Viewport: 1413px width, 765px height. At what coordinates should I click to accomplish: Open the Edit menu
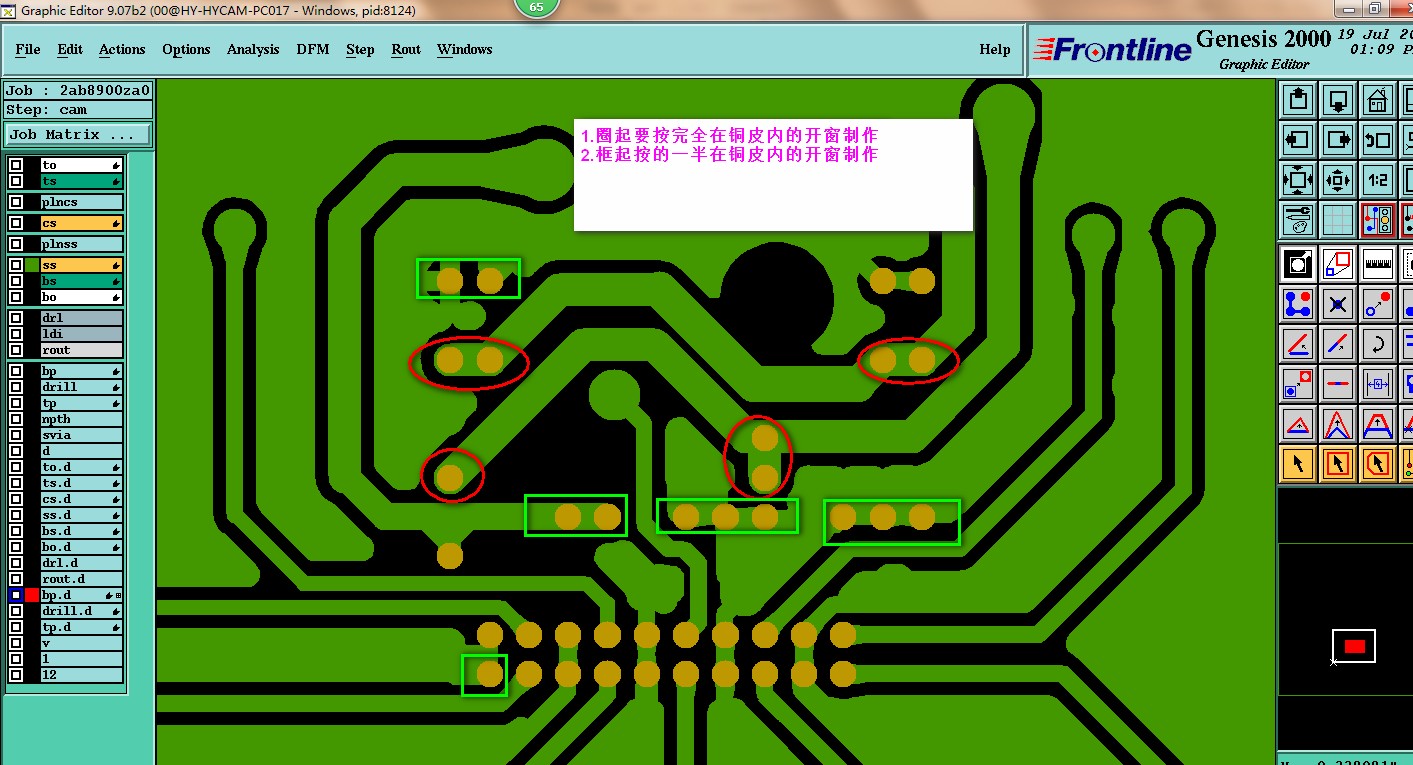(x=70, y=49)
